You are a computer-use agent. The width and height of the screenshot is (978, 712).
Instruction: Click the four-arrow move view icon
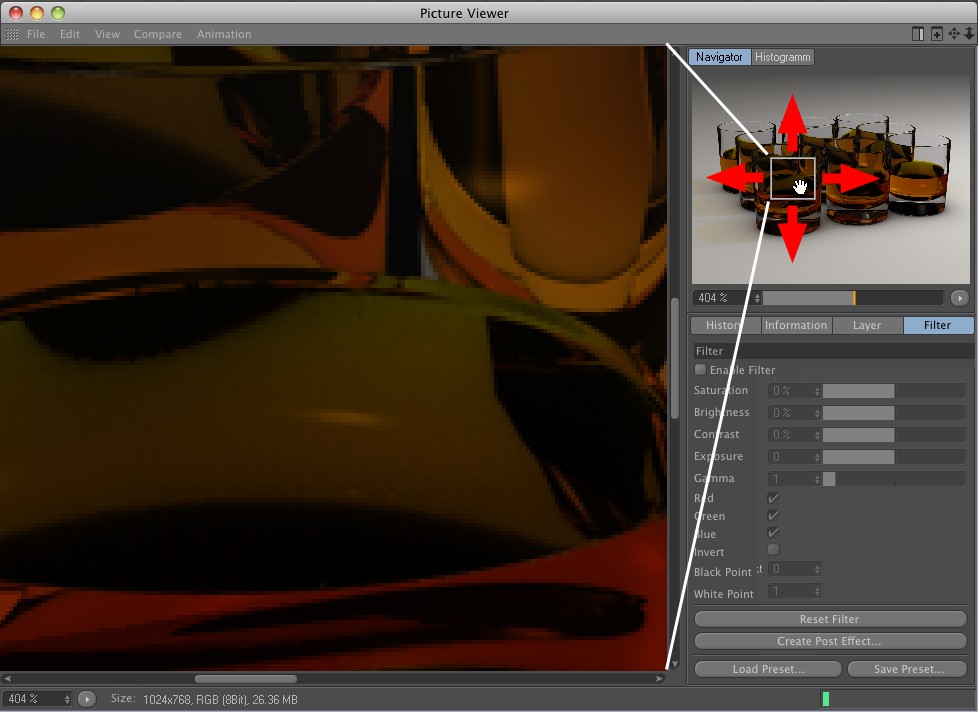point(954,34)
